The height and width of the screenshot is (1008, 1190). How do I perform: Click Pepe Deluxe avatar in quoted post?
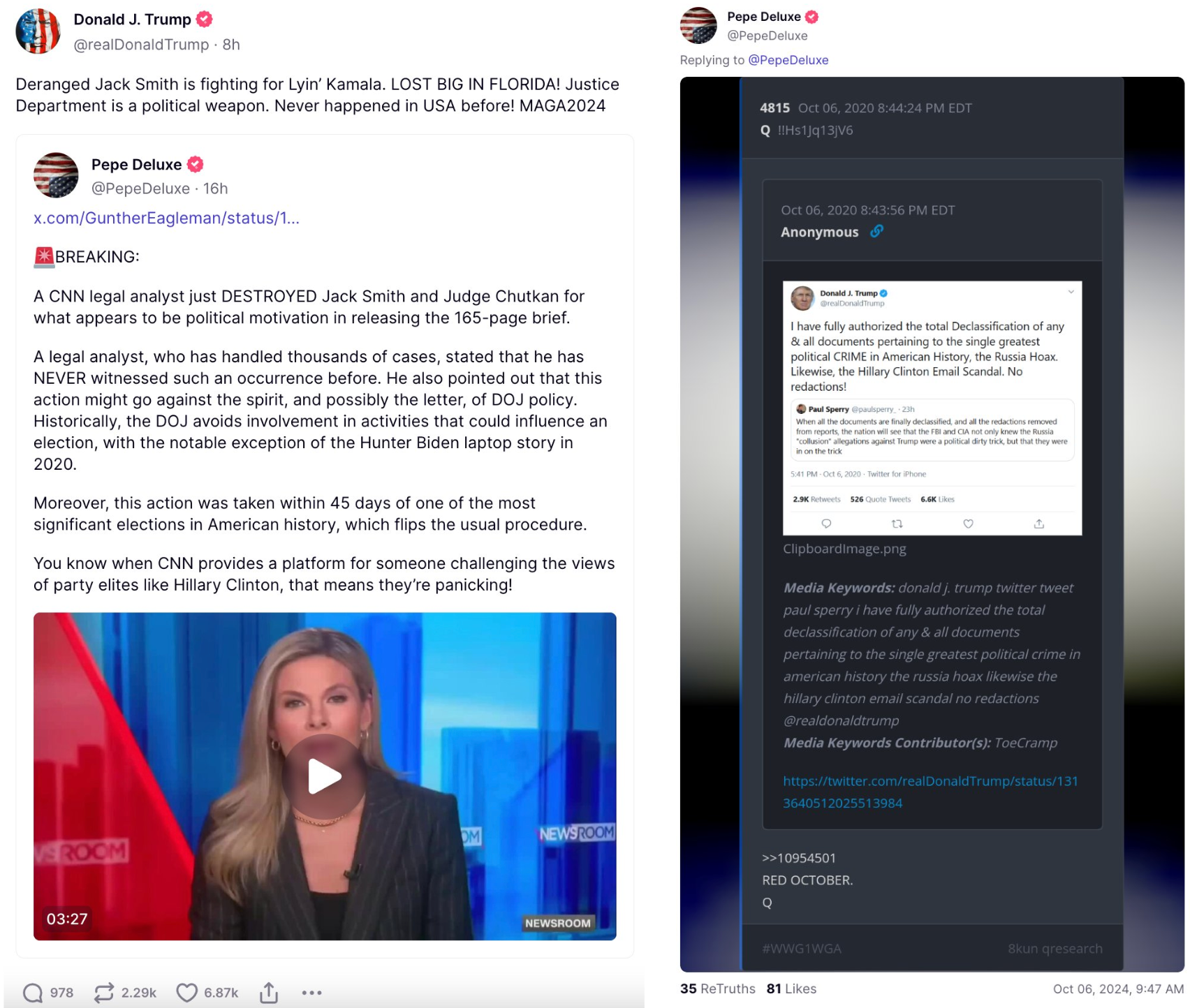(56, 175)
